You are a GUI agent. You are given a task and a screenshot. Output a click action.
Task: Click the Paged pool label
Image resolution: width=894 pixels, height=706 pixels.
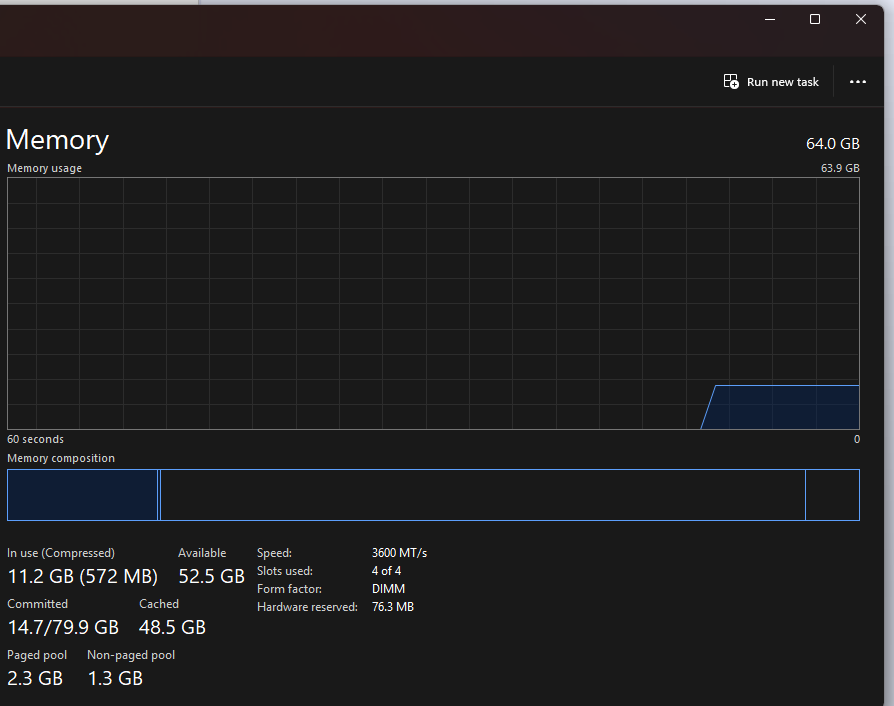point(37,655)
